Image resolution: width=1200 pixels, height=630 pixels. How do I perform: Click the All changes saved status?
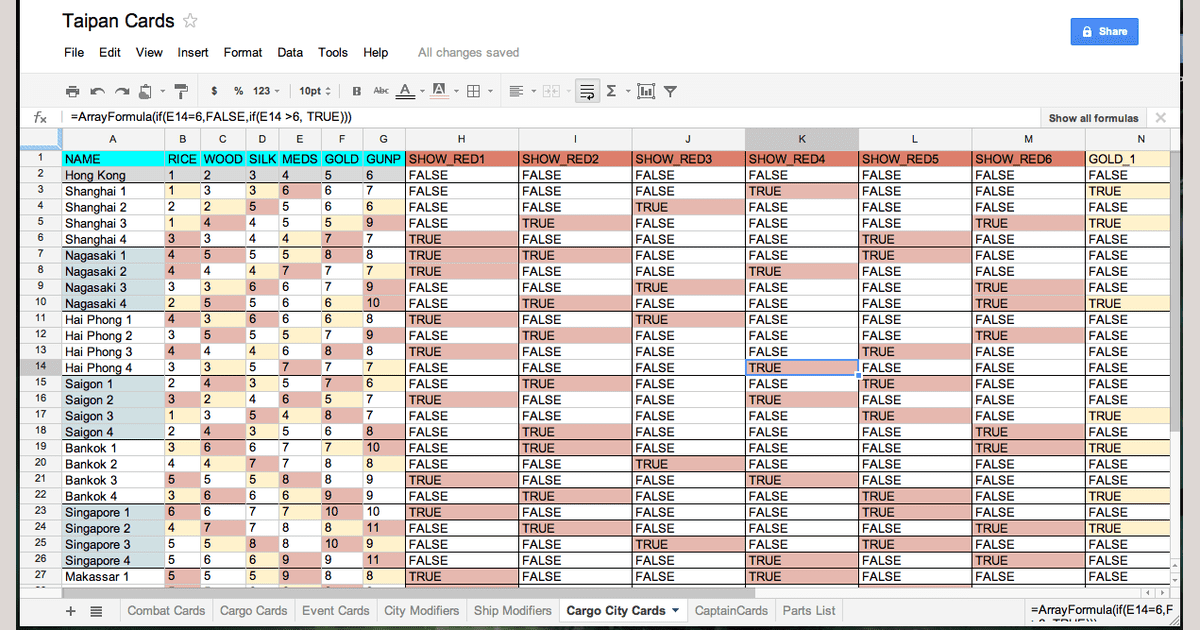point(468,52)
